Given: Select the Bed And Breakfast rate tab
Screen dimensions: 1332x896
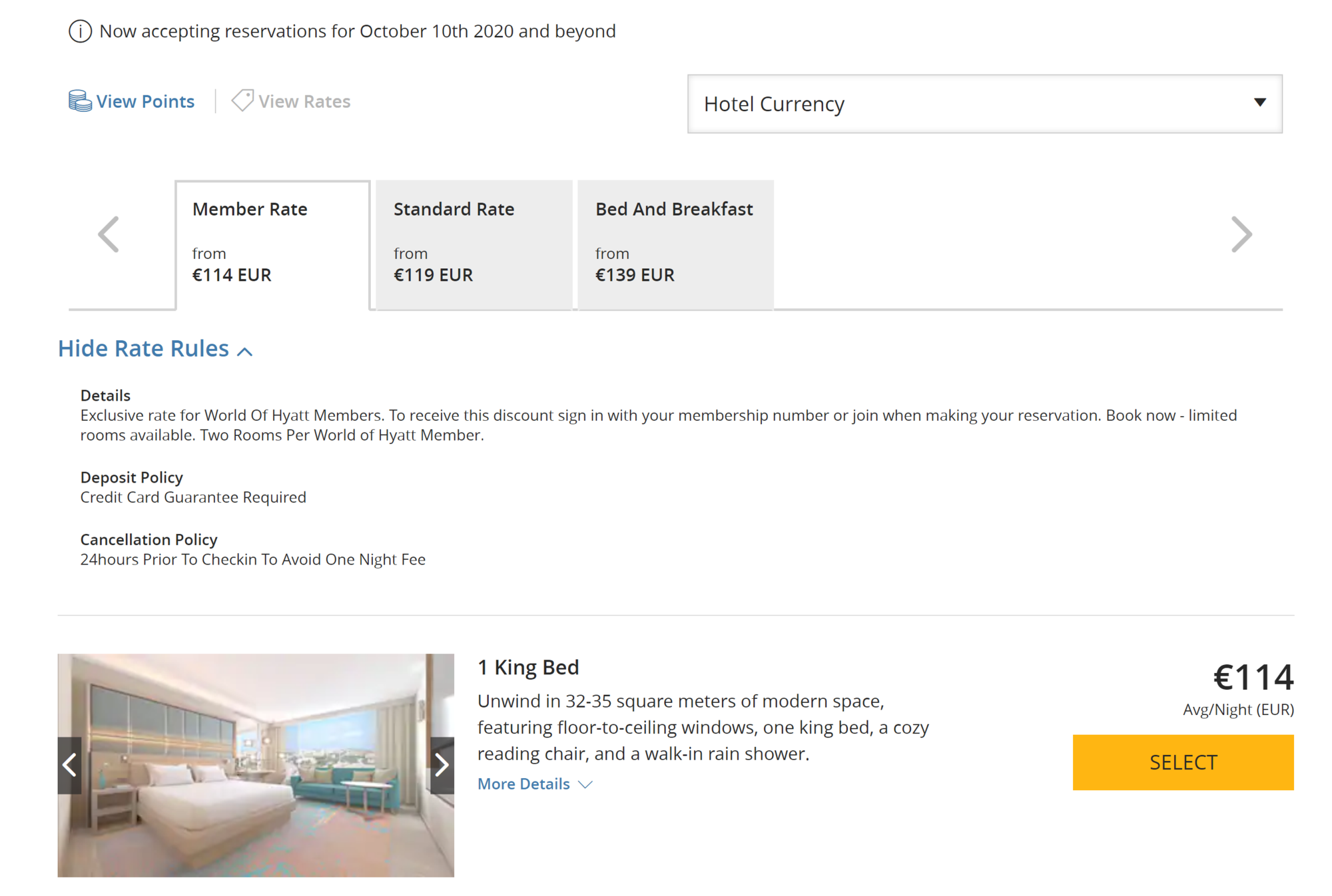Looking at the screenshot, I should [675, 245].
